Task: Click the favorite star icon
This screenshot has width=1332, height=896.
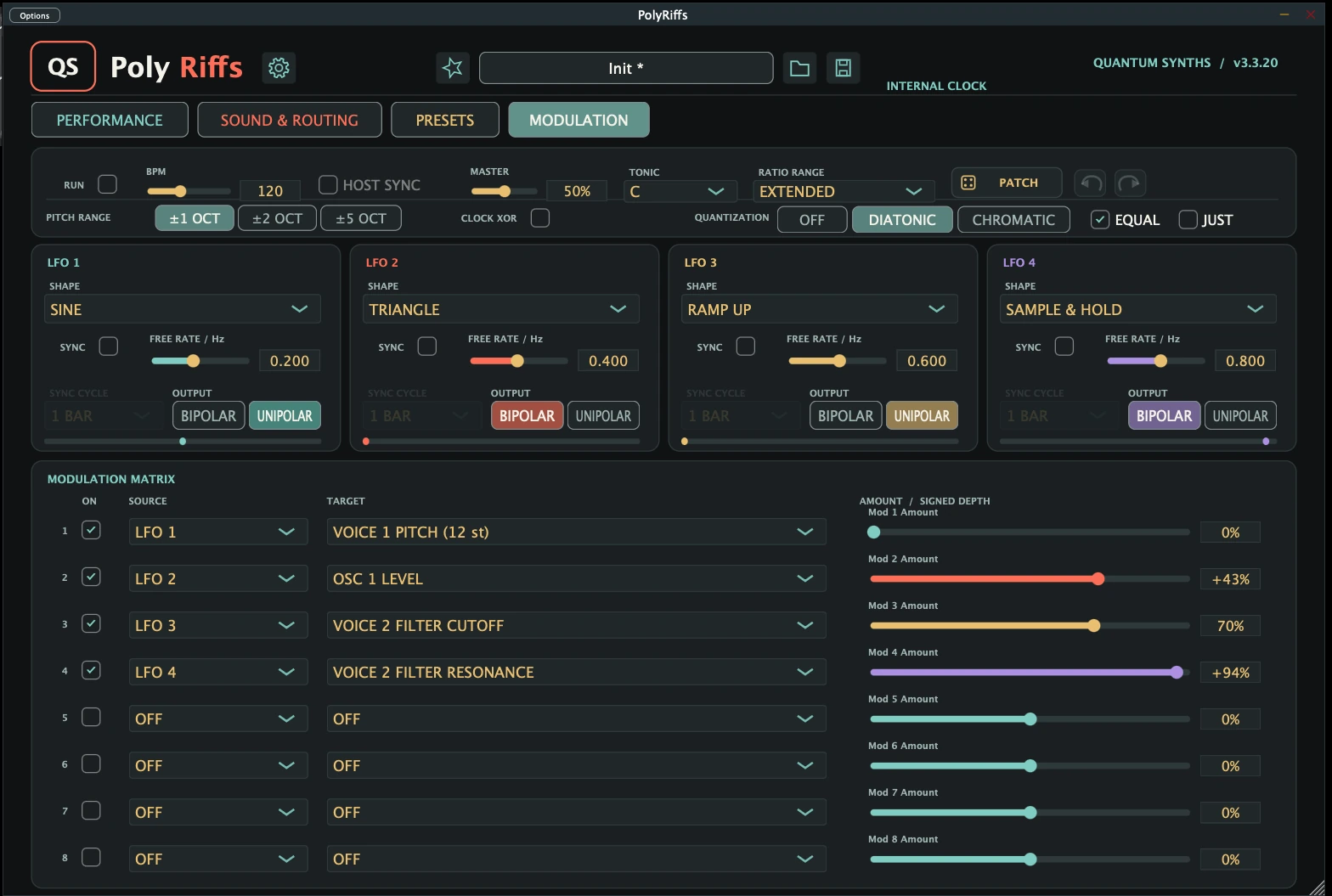Action: click(453, 68)
